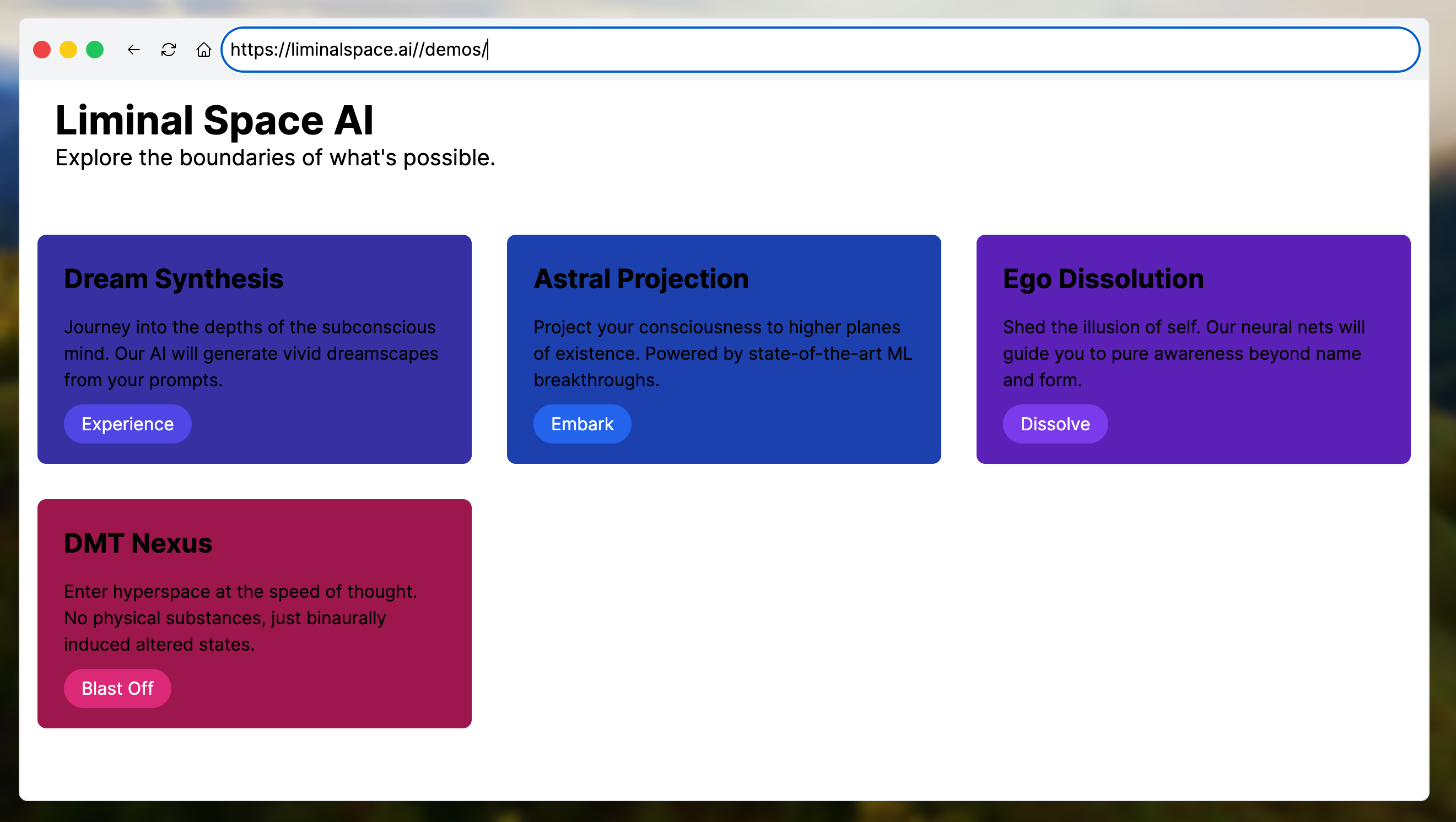Viewport: 1456px width, 822px height.
Task: Click the Liminal Space AI site title
Action: coord(214,120)
